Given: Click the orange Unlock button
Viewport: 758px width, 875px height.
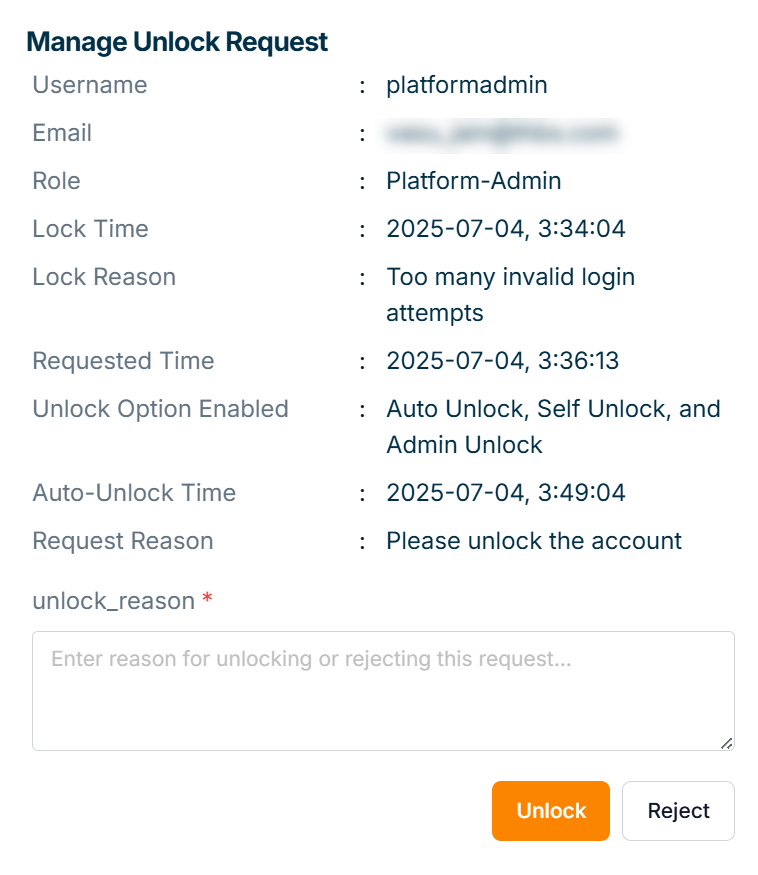Looking at the screenshot, I should tap(550, 811).
